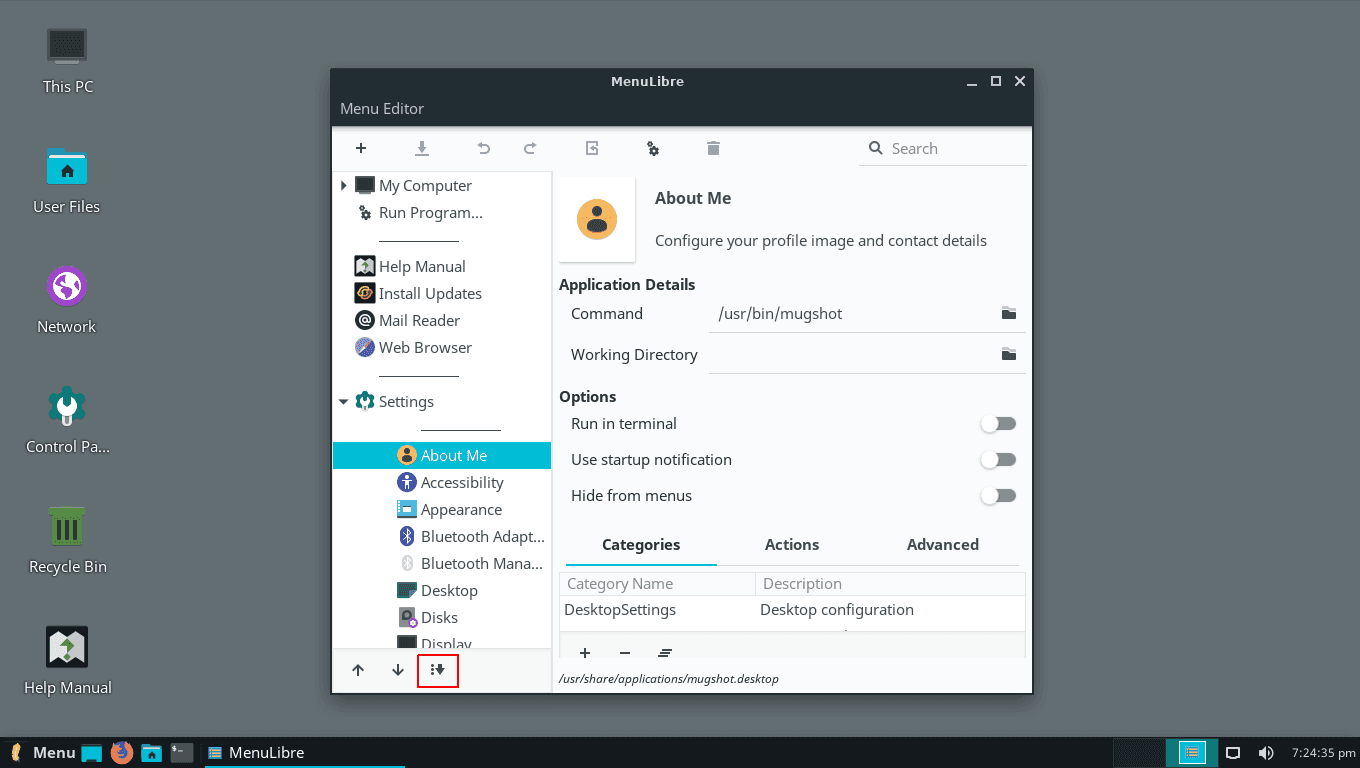The height and width of the screenshot is (768, 1360).
Task: Turn on Use startup notification
Action: click(x=998, y=459)
